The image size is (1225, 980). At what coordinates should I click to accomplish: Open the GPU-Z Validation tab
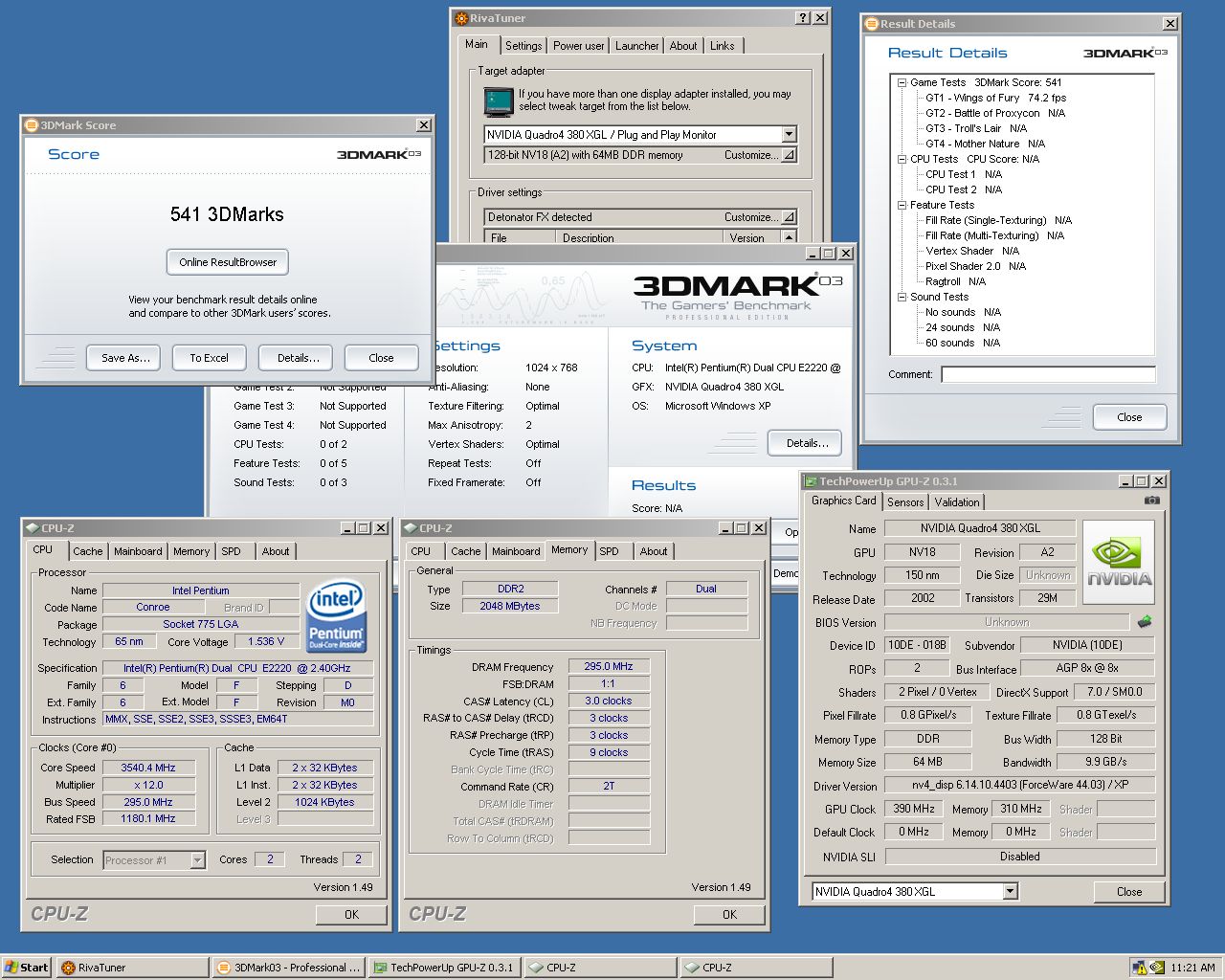957,502
